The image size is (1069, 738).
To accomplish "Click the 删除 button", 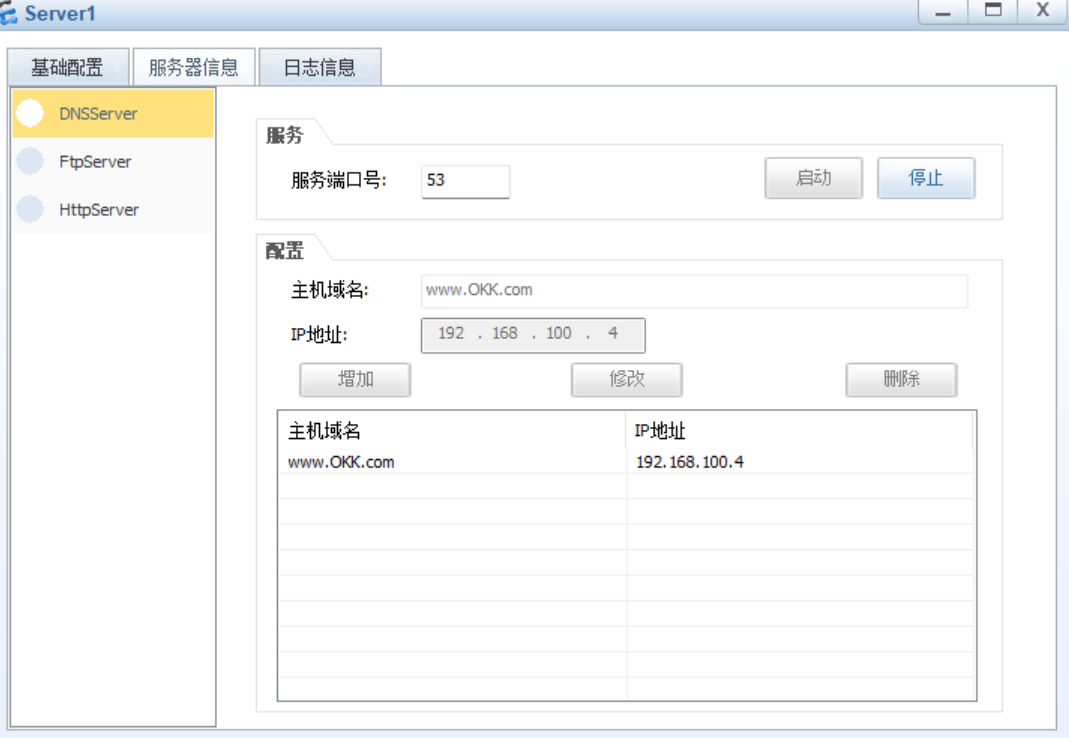I will click(901, 379).
